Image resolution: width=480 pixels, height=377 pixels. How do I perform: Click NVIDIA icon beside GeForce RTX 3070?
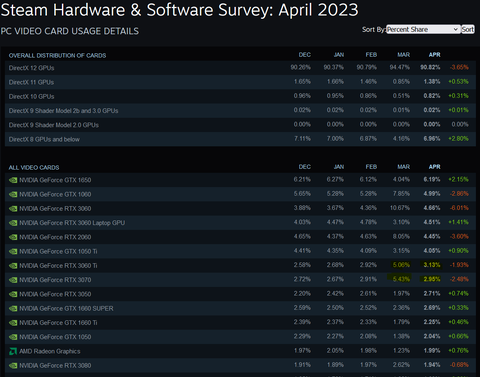pos(13,280)
